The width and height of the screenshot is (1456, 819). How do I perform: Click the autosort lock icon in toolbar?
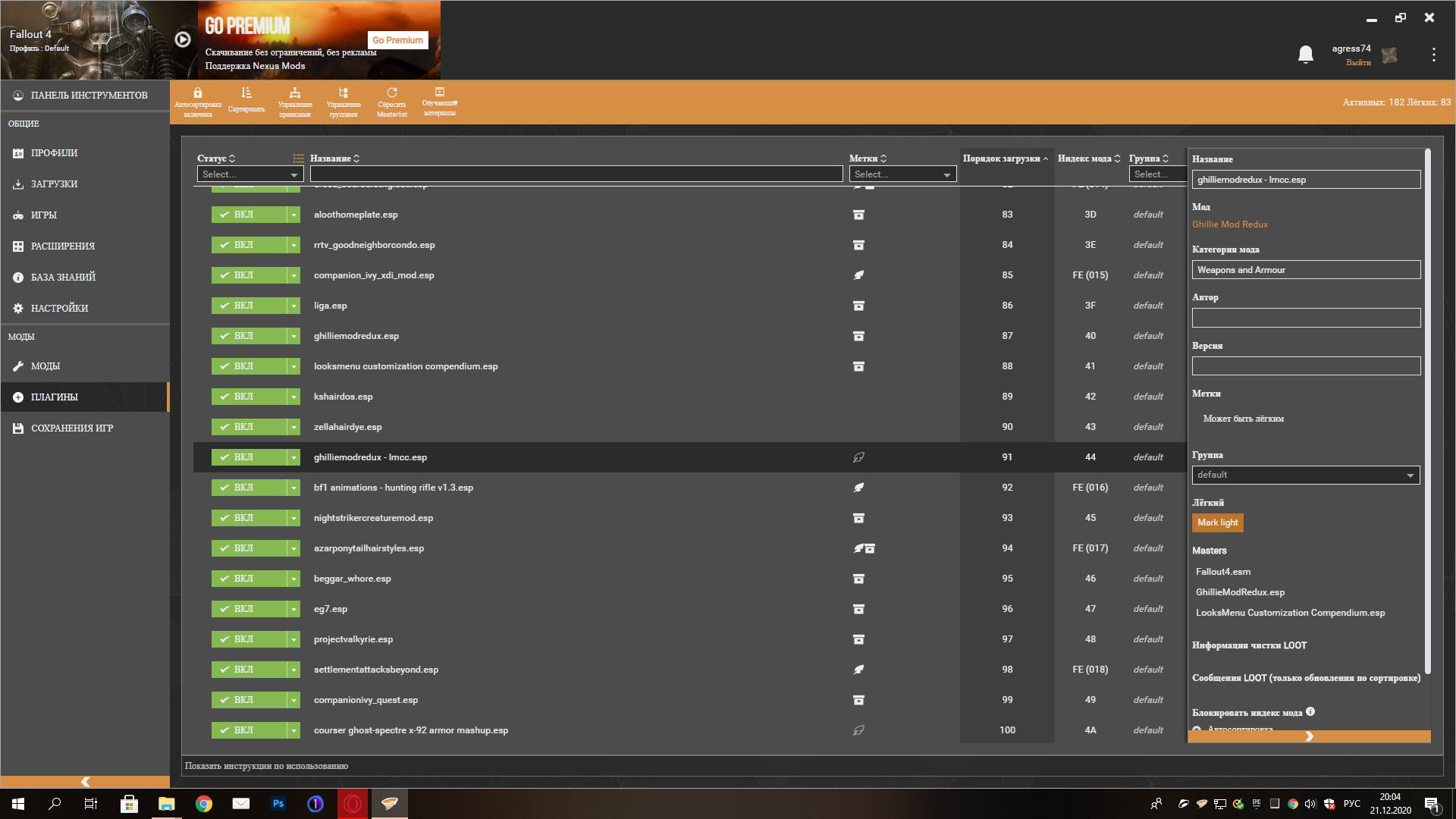click(x=198, y=93)
